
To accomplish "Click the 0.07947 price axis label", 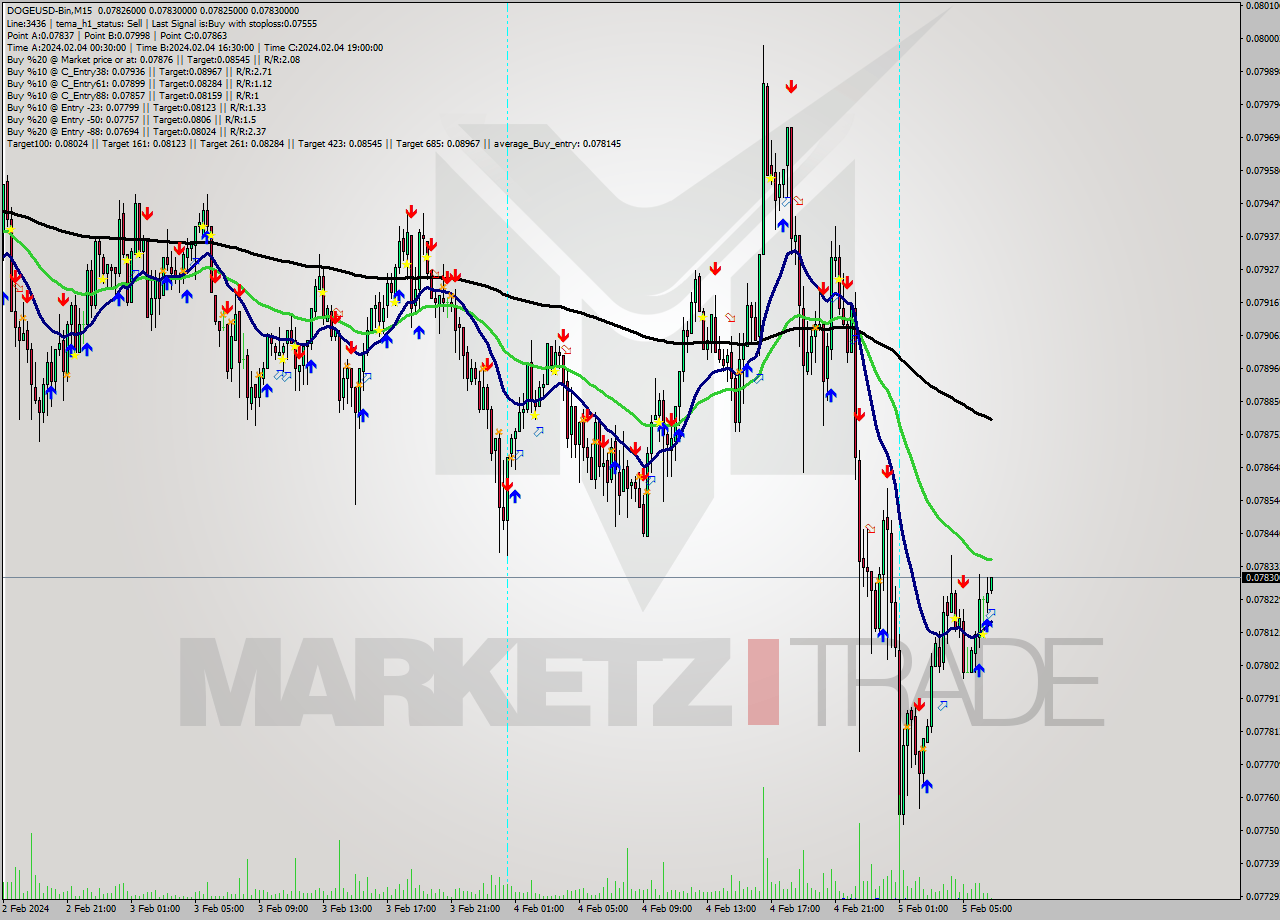I will coord(1262,203).
